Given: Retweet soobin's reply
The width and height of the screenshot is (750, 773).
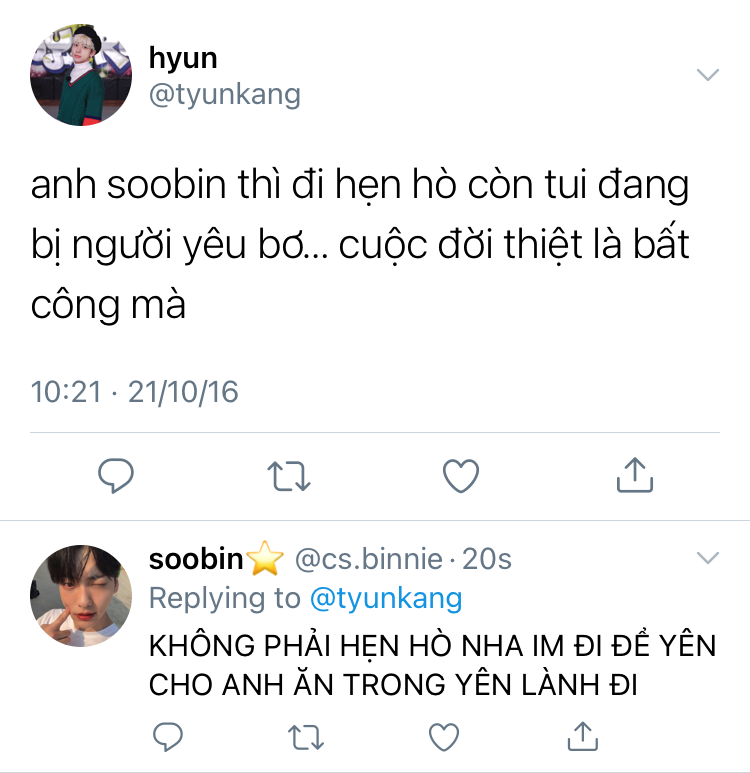Looking at the screenshot, I should (306, 737).
